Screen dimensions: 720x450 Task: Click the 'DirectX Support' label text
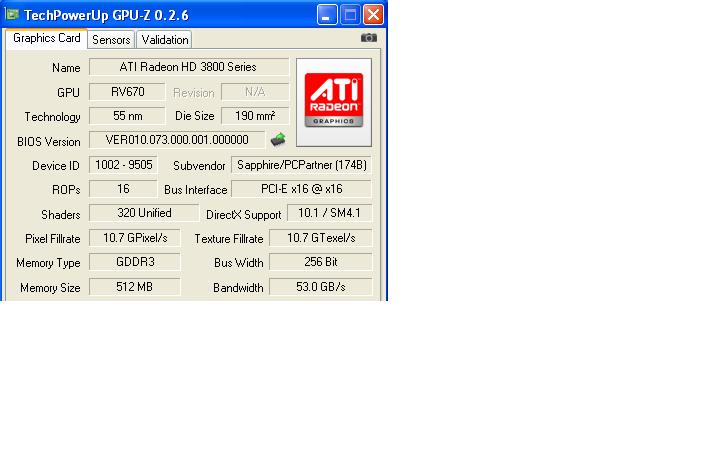[243, 215]
